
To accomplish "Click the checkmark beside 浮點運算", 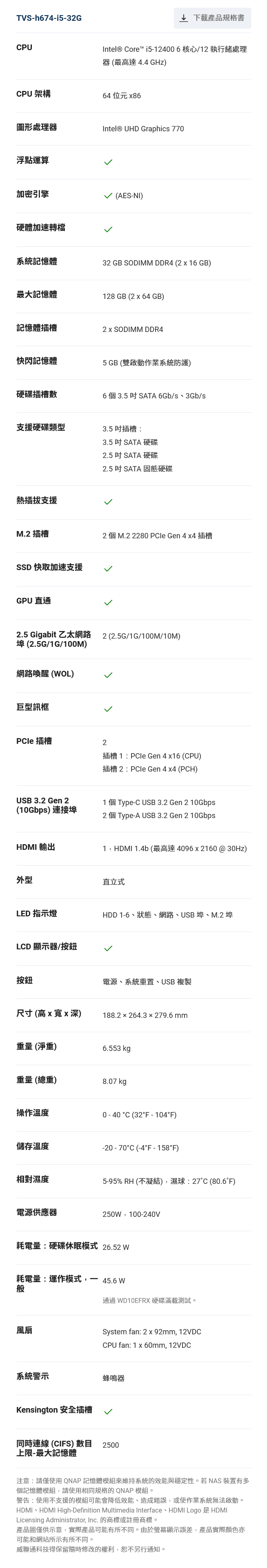I will tap(108, 163).
